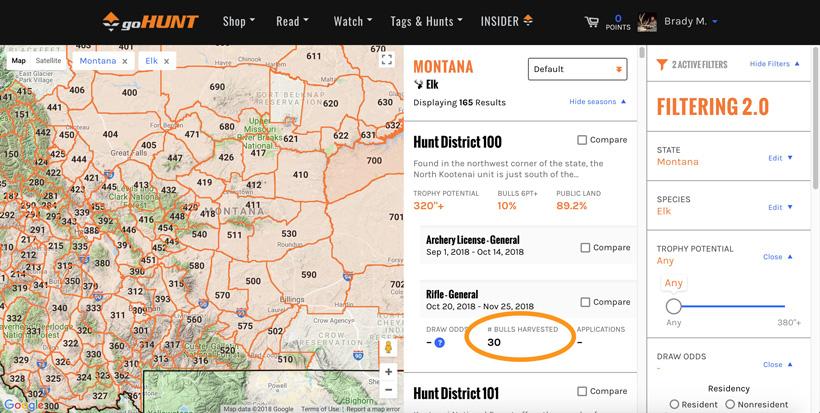This screenshot has height=413, width=820.
Task: Check Compare for Hunt District 100
Action: click(583, 141)
